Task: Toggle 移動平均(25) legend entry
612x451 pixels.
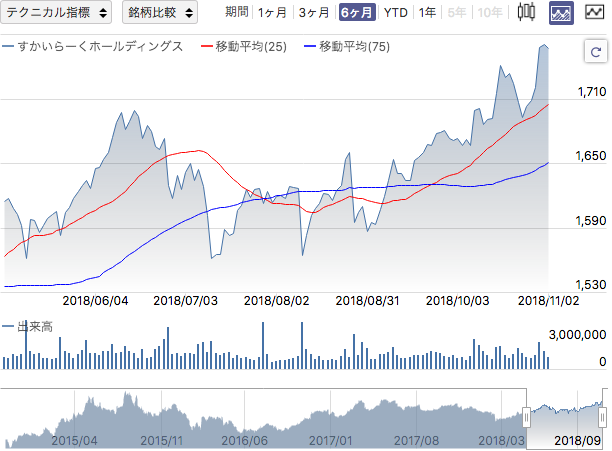Action: (244, 46)
